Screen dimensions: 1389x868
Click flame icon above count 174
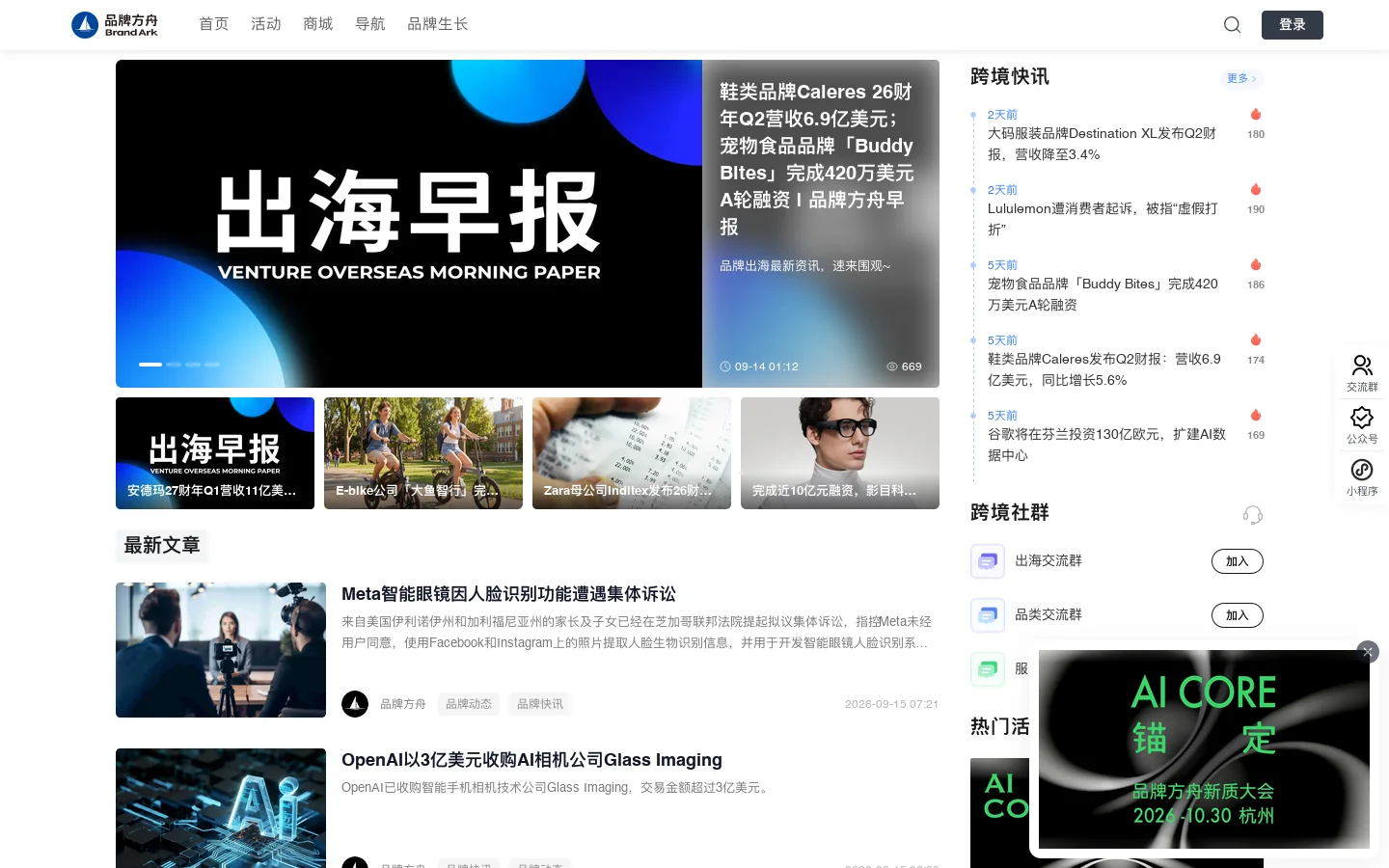(1256, 339)
